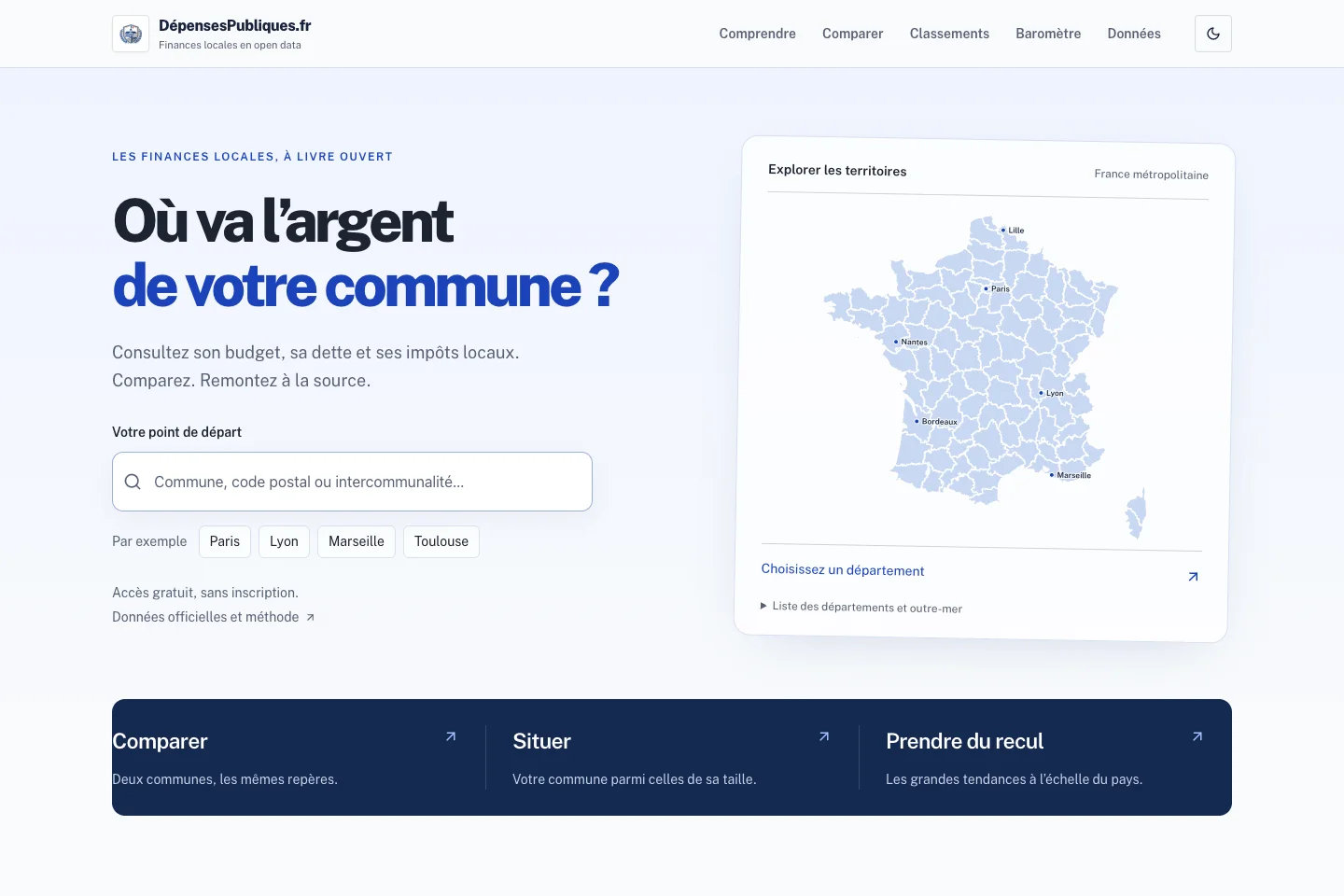Screen dimensions: 1344x896
Task: Click the arrow icon on Prendre du recul card
Action: coord(1197,736)
